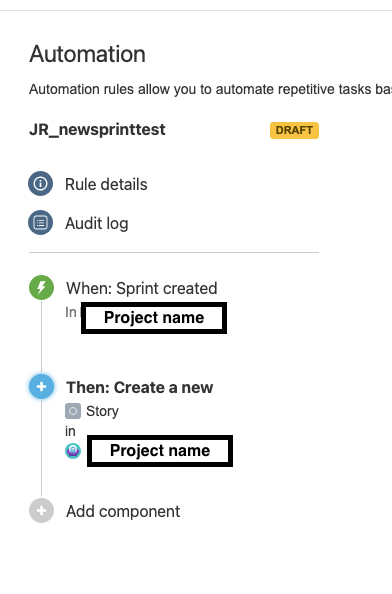Click the JR_newsprinttest rule name
The height and width of the screenshot is (594, 392).
(97, 130)
